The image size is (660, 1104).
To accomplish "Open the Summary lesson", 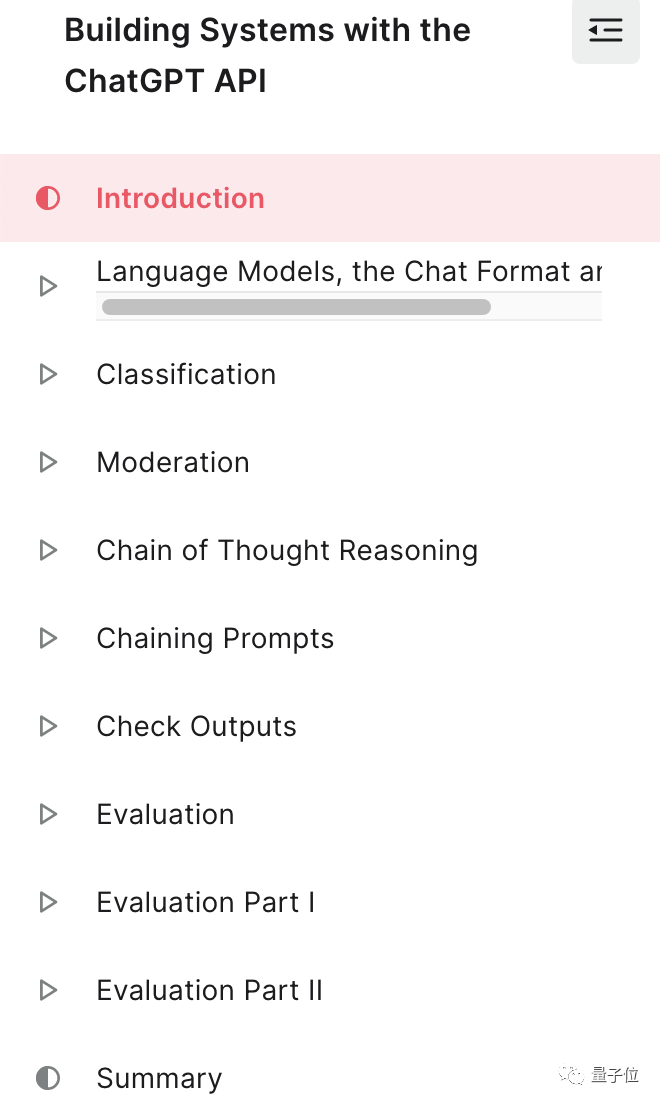I will [x=159, y=1078].
